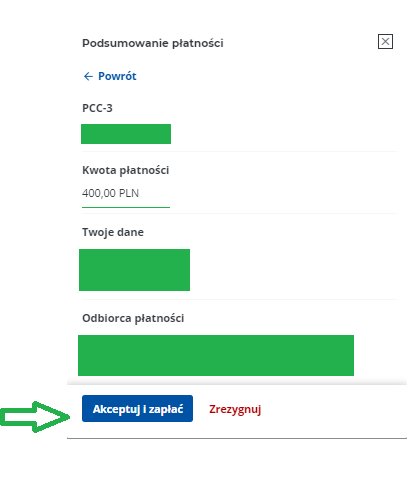Screen dimensions: 419x485
Task: Click the green underline beneath the amount
Action: [126, 207]
